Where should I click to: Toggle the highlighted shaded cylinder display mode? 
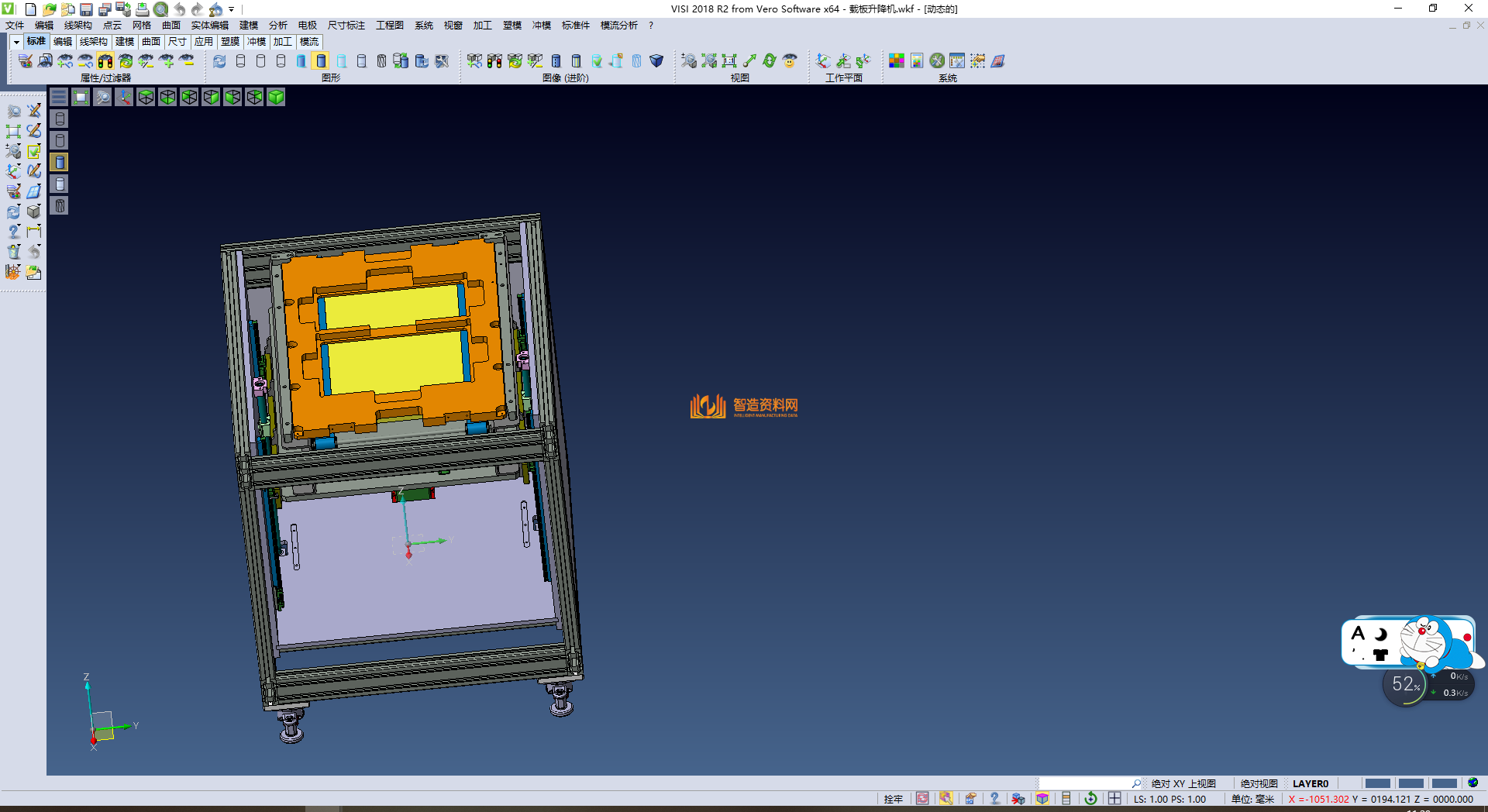pos(321,60)
